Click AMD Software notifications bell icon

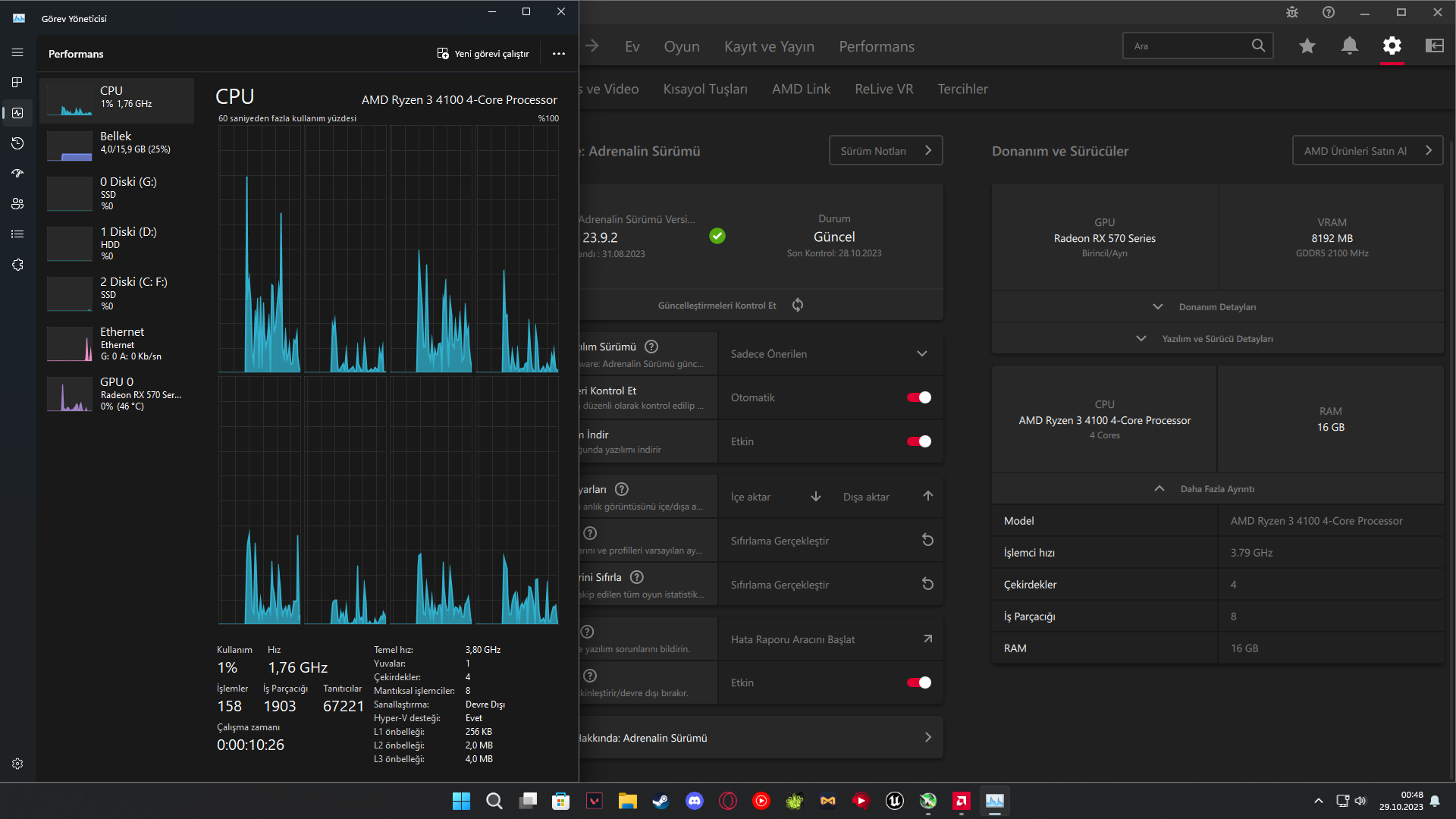point(1349,46)
